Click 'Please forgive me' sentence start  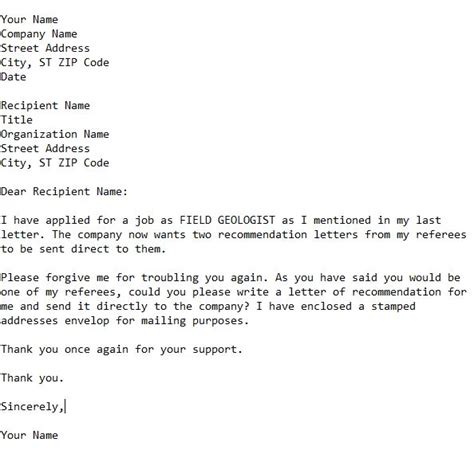click(55, 278)
